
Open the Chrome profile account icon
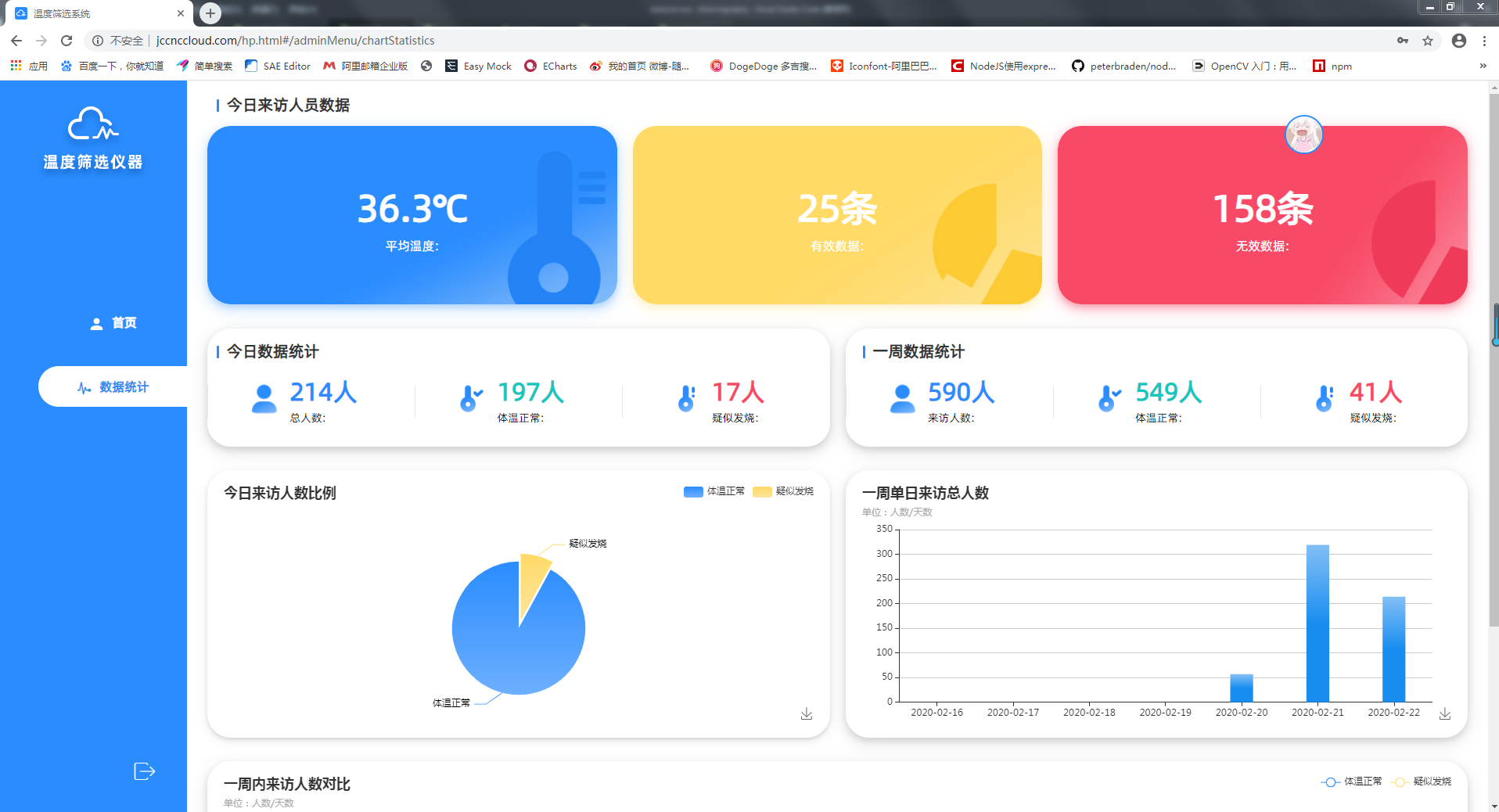(1459, 41)
